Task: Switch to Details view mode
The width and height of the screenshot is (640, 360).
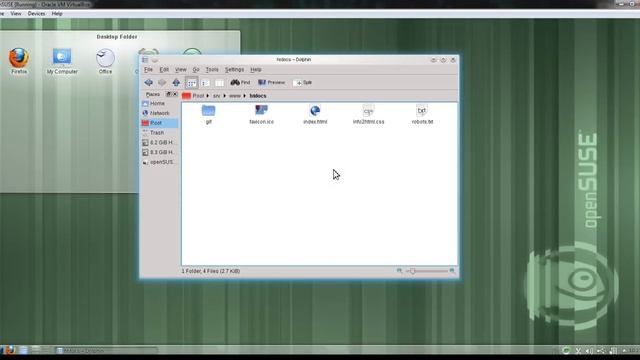Action: [x=205, y=83]
